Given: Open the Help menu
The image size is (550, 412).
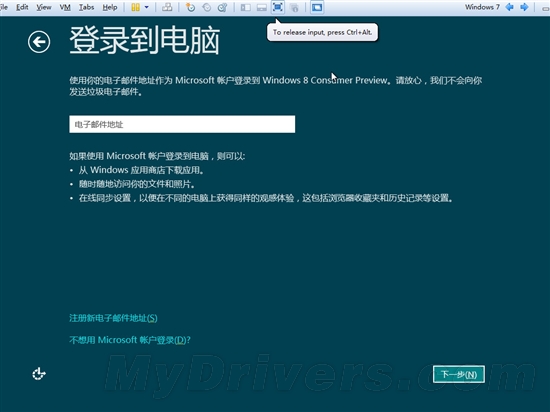Looking at the screenshot, I should [x=110, y=7].
